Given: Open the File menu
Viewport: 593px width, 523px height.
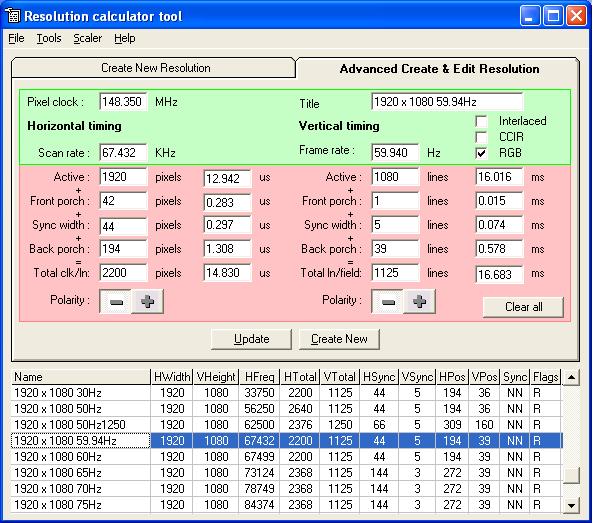Looking at the screenshot, I should (16, 38).
